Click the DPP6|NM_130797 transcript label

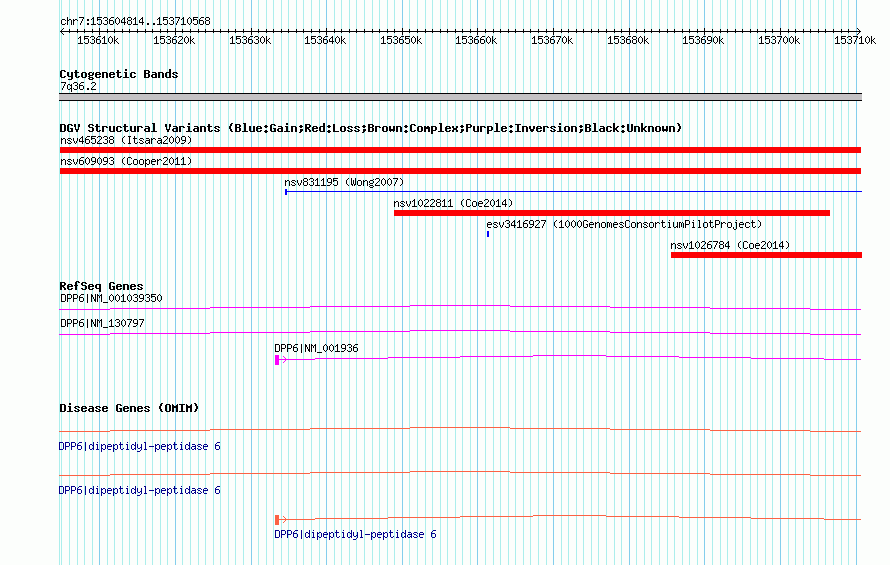(102, 323)
